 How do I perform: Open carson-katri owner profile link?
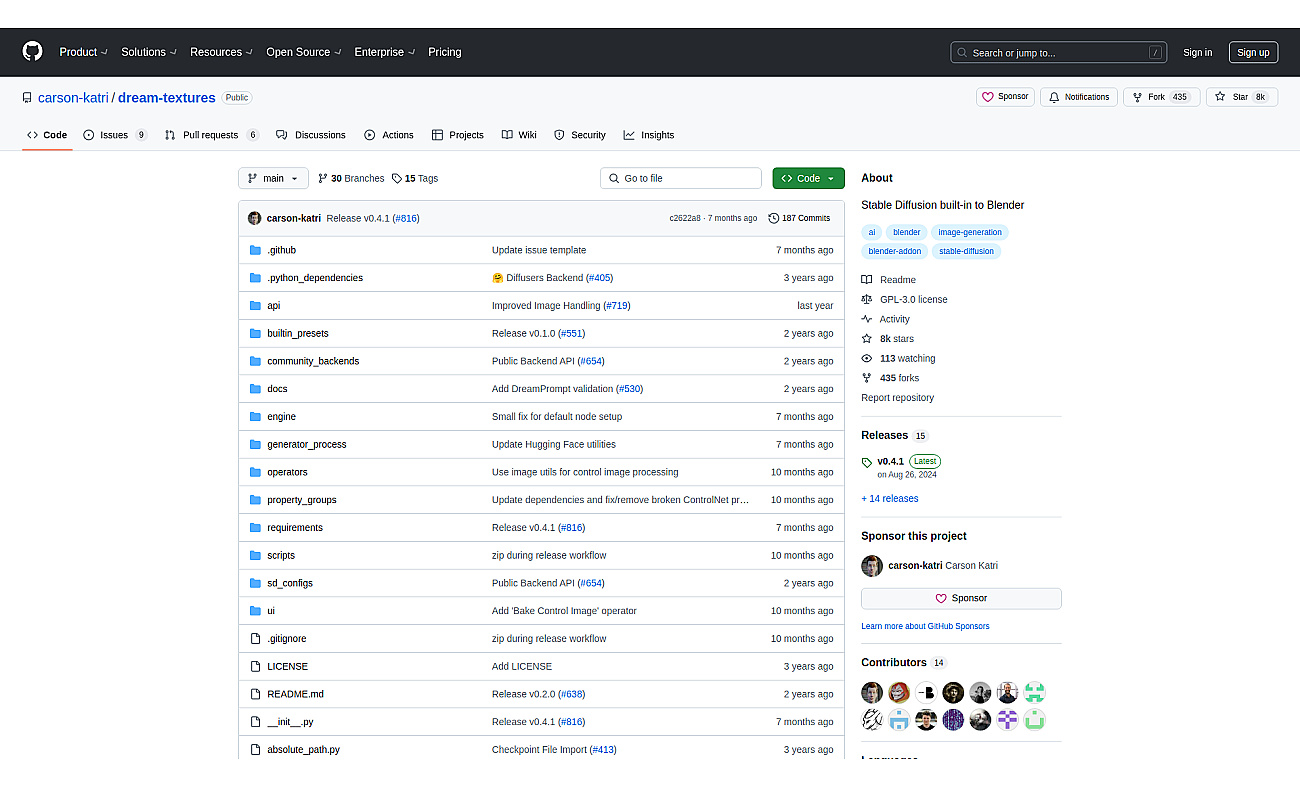coord(74,98)
